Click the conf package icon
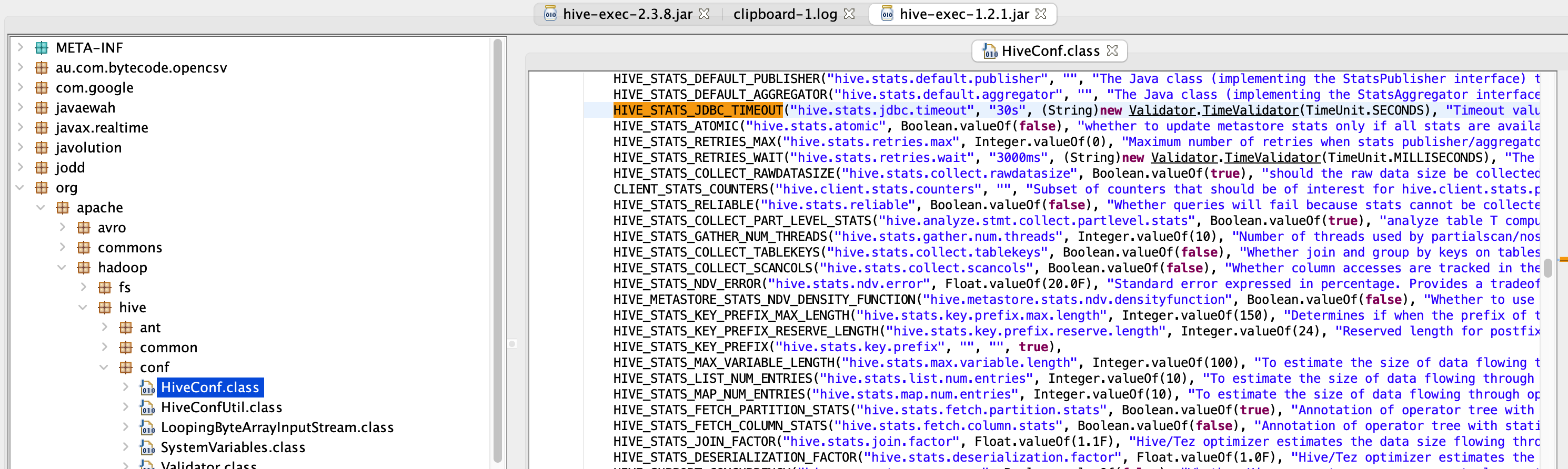Image resolution: width=1568 pixels, height=469 pixels. [126, 368]
